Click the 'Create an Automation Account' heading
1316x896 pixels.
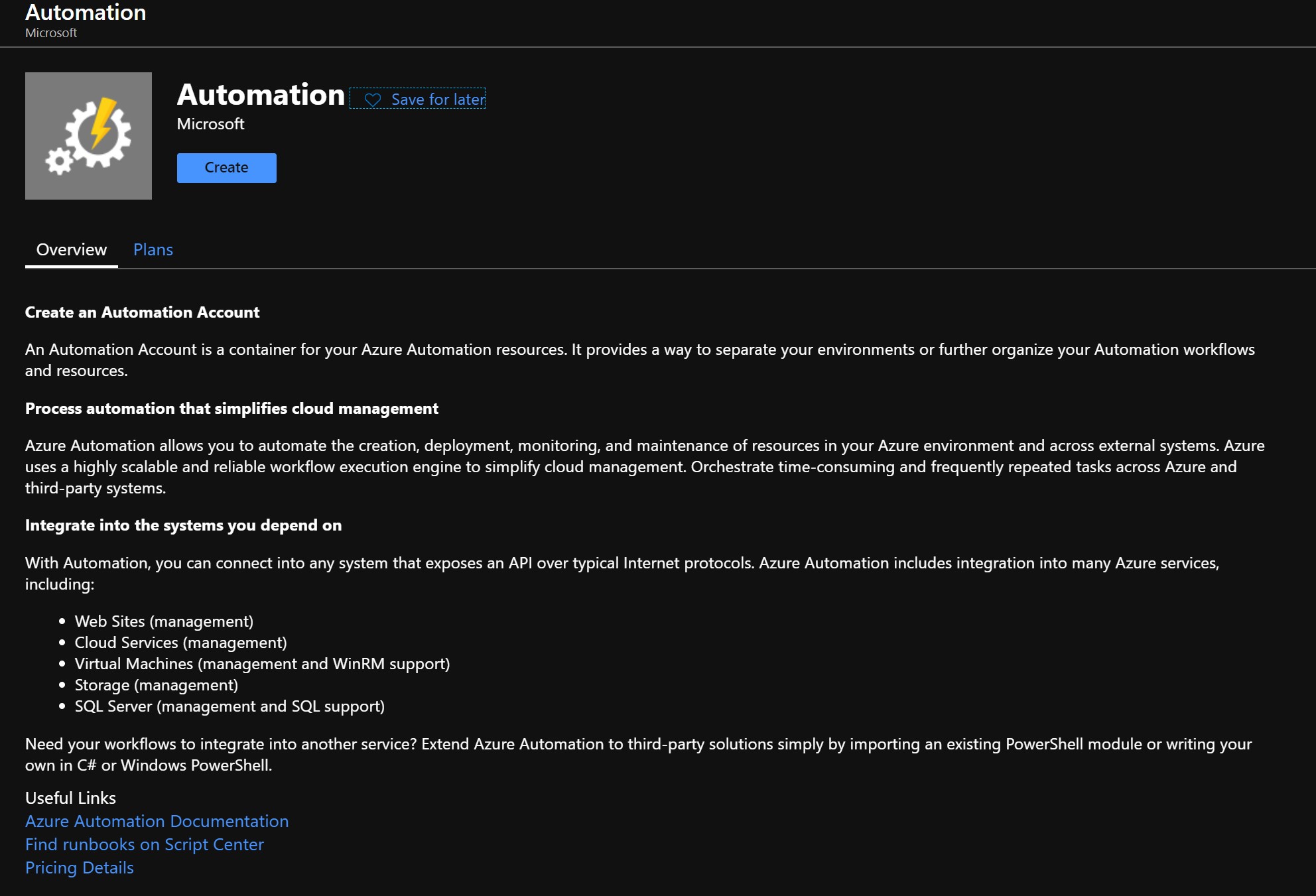143,312
